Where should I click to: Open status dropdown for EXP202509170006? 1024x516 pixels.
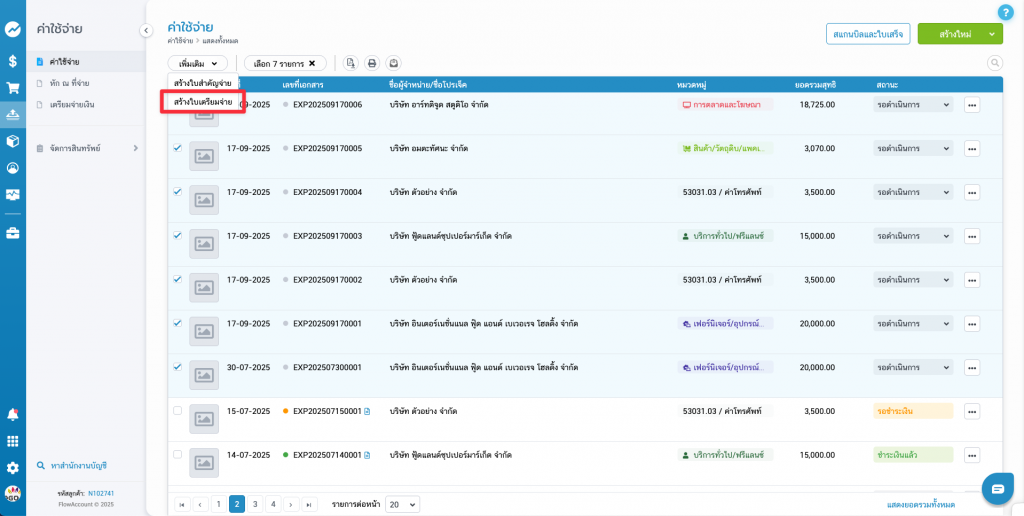913,105
